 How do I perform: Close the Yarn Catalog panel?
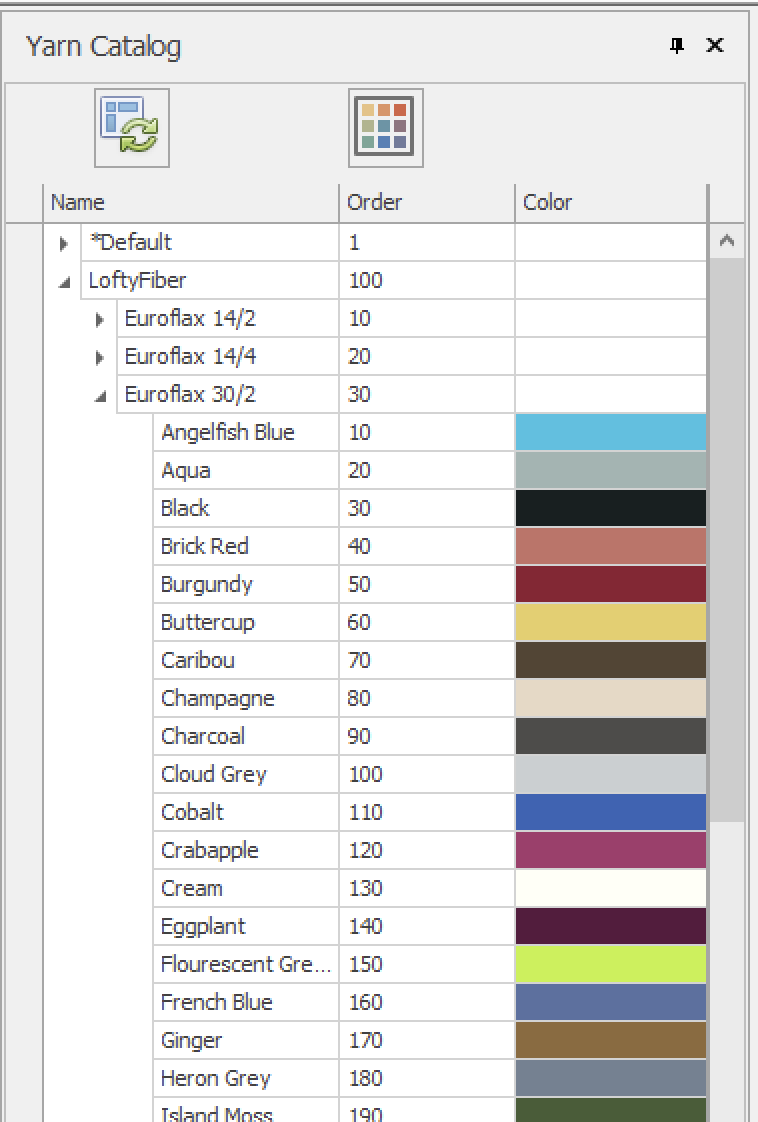(x=714, y=46)
